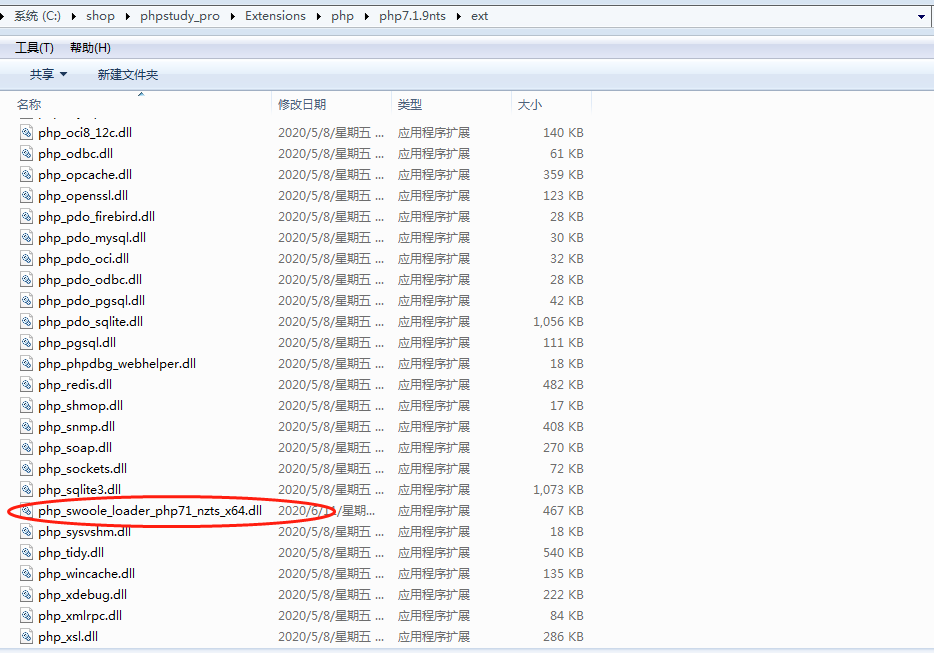Screen dimensions: 934x653
Task: Select the php_xdebug.dll file icon
Action: point(28,595)
